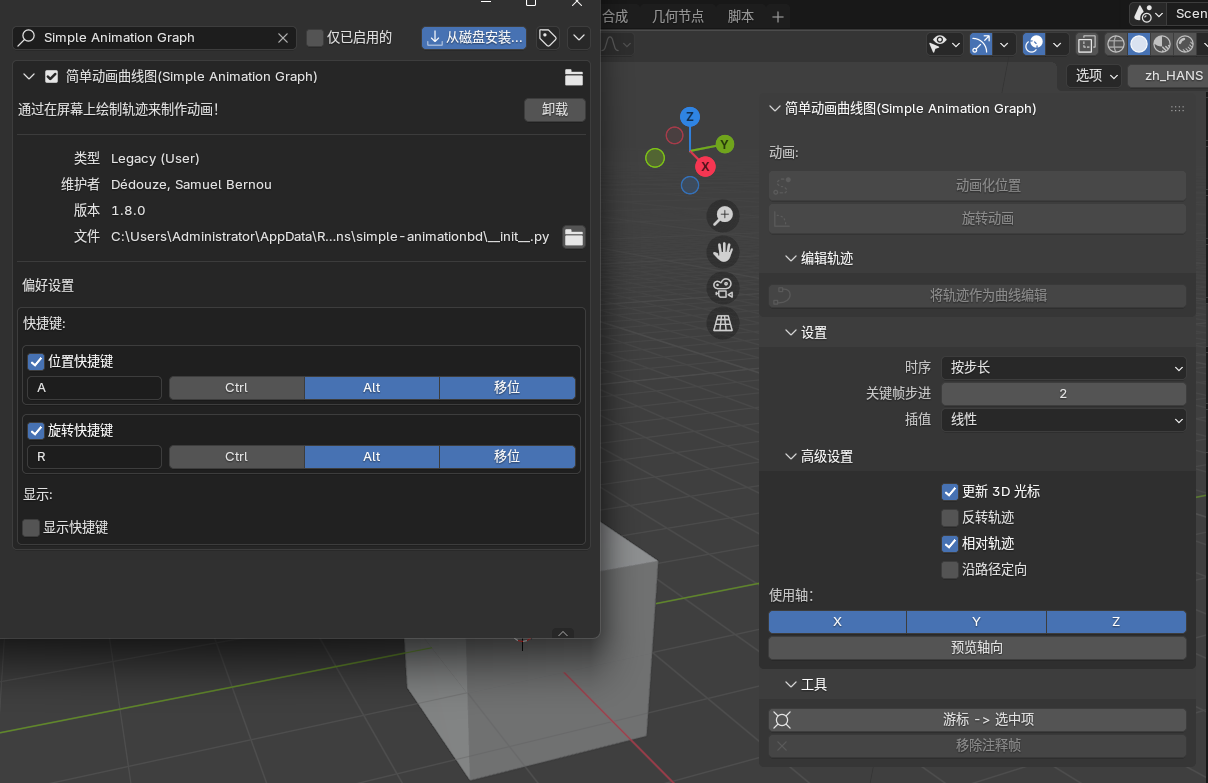The image size is (1208, 783).
Task: Select wireframe shading mode icon
Action: pyautogui.click(x=1115, y=44)
